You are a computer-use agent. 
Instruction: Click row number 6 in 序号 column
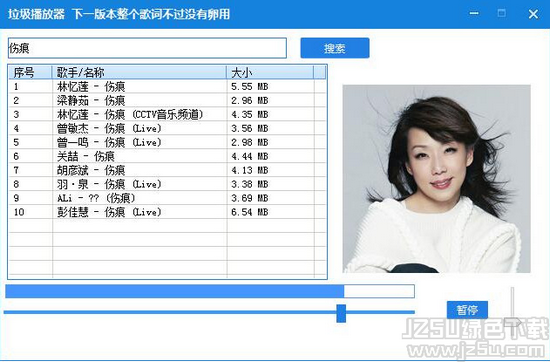tap(16, 156)
